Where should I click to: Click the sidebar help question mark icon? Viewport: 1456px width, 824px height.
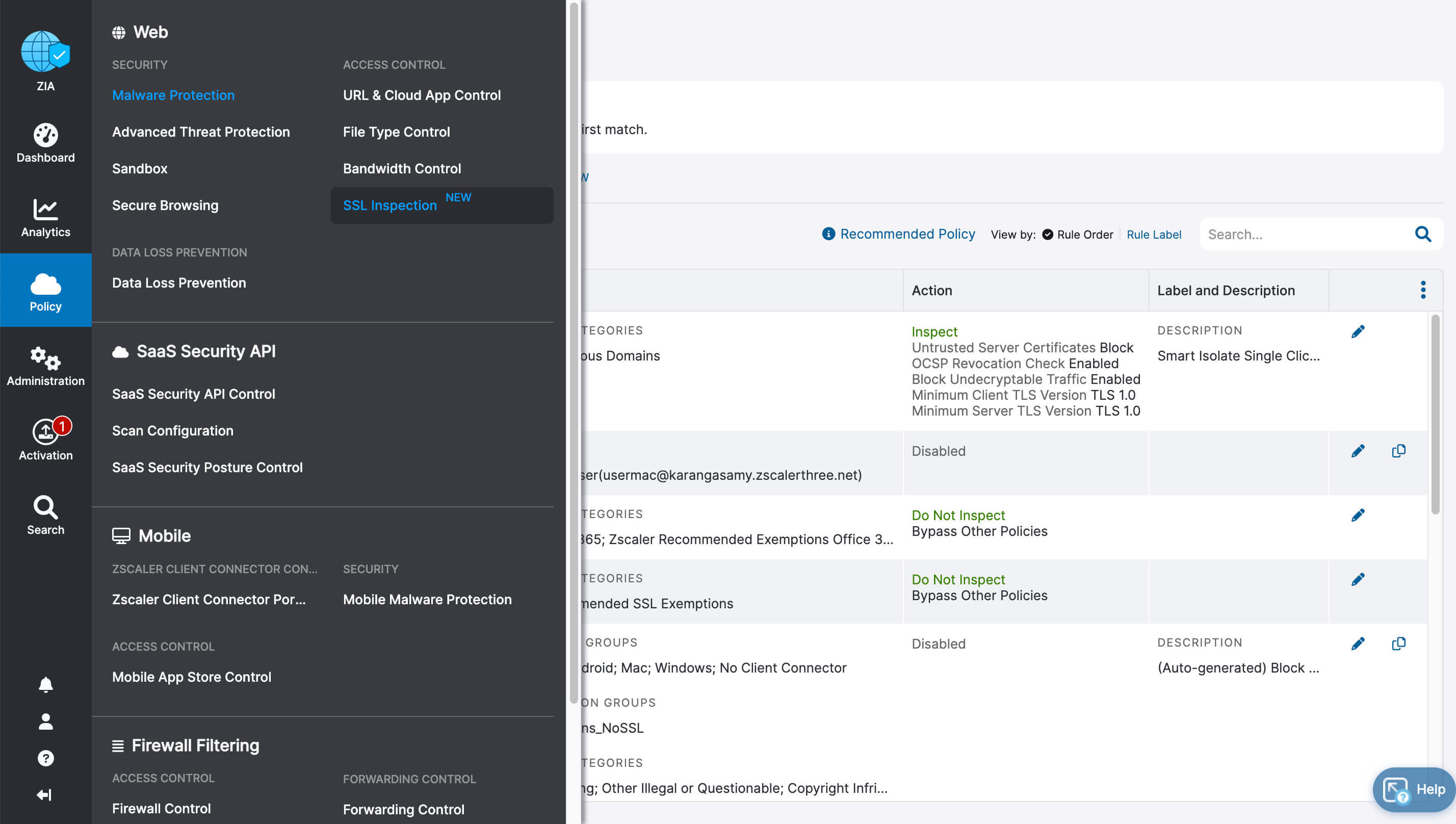point(46,758)
